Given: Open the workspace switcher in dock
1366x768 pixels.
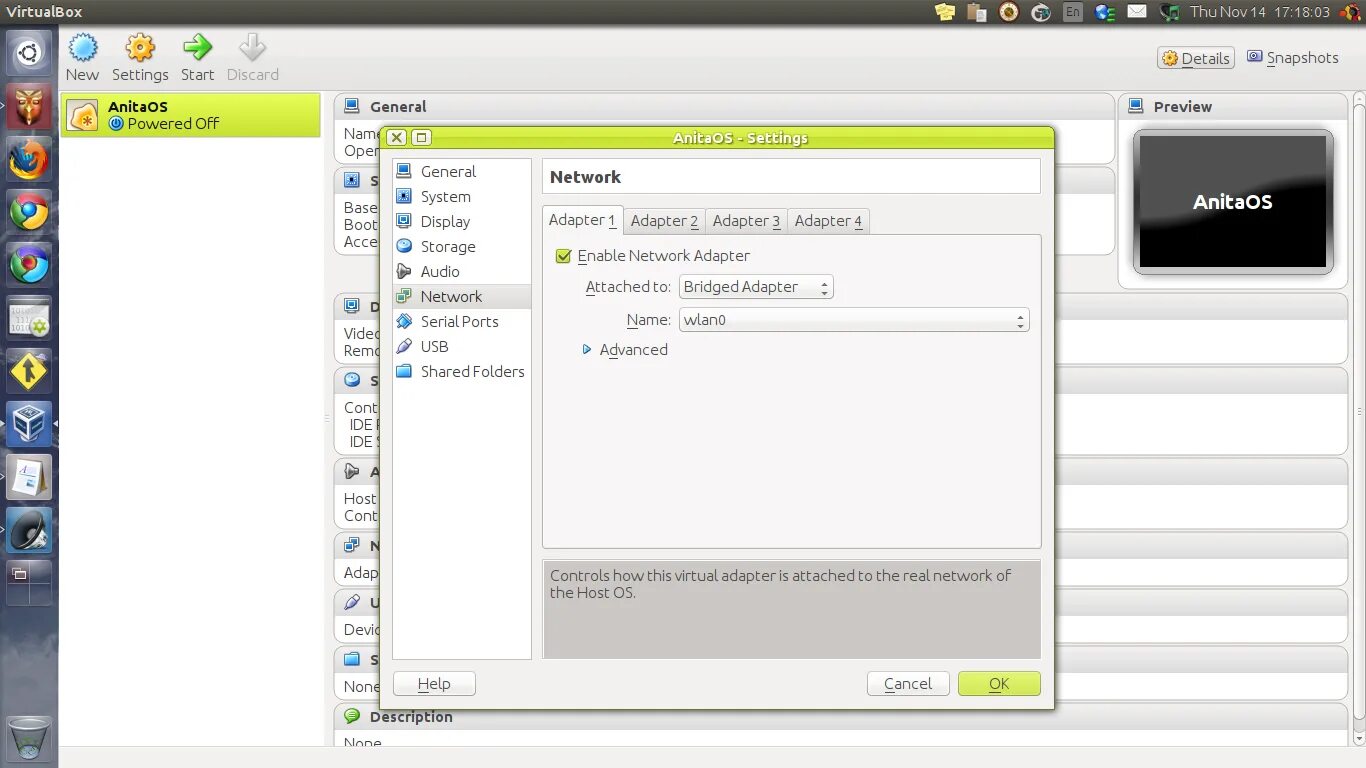Looking at the screenshot, I should click(x=29, y=582).
